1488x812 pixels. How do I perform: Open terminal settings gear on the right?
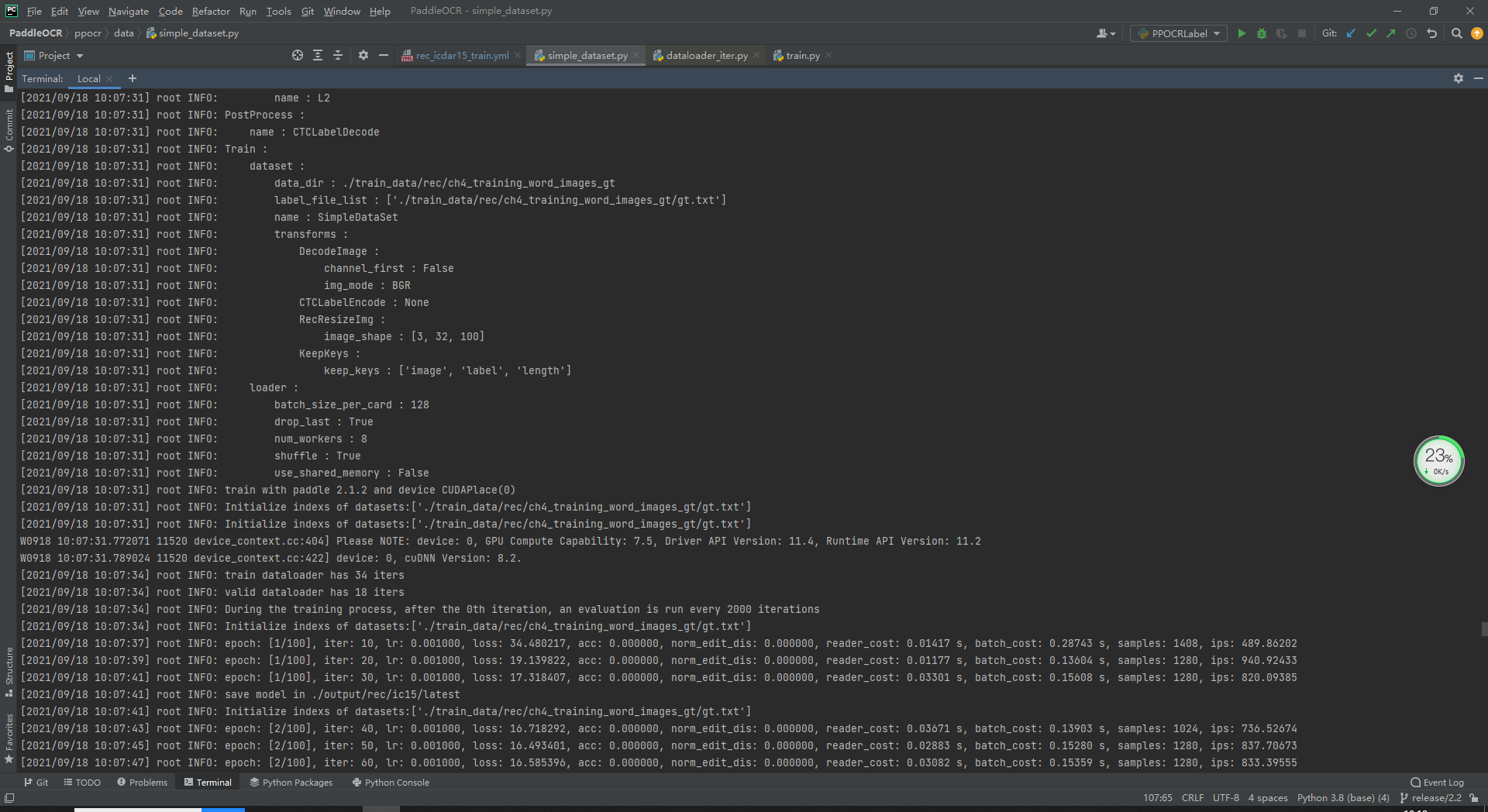click(1459, 78)
